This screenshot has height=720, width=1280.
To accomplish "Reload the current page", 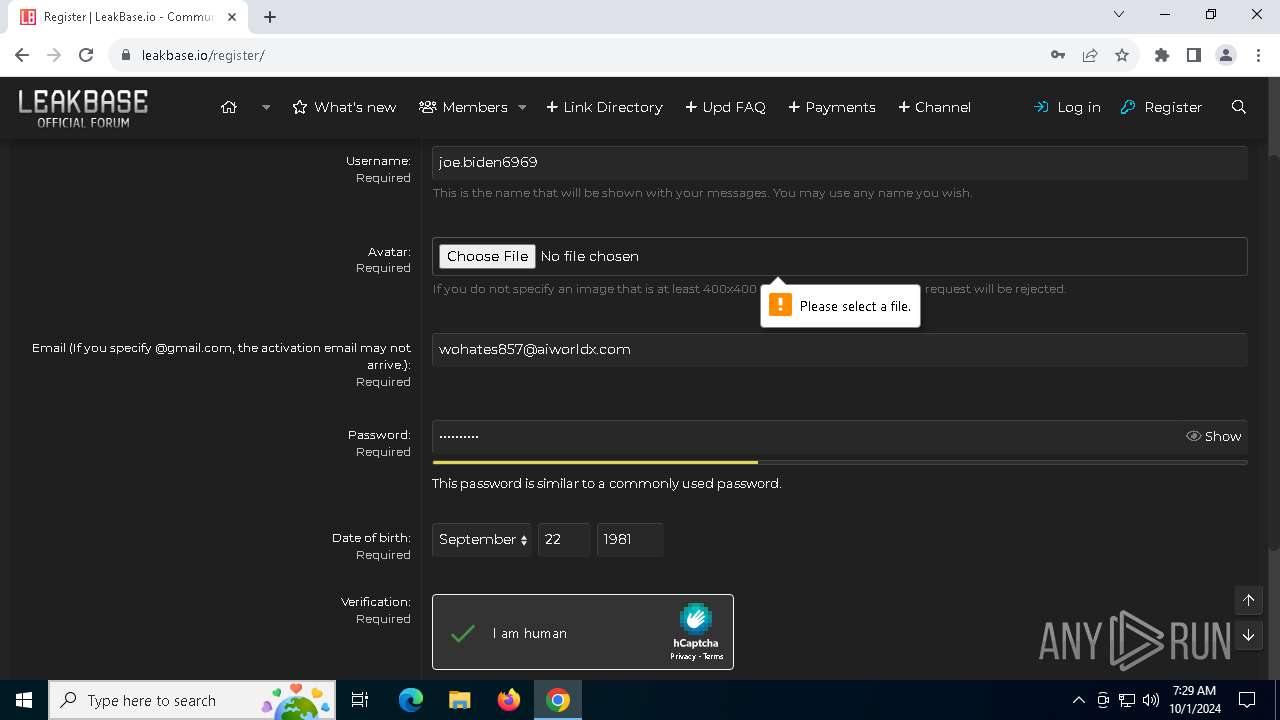I will pos(86,55).
